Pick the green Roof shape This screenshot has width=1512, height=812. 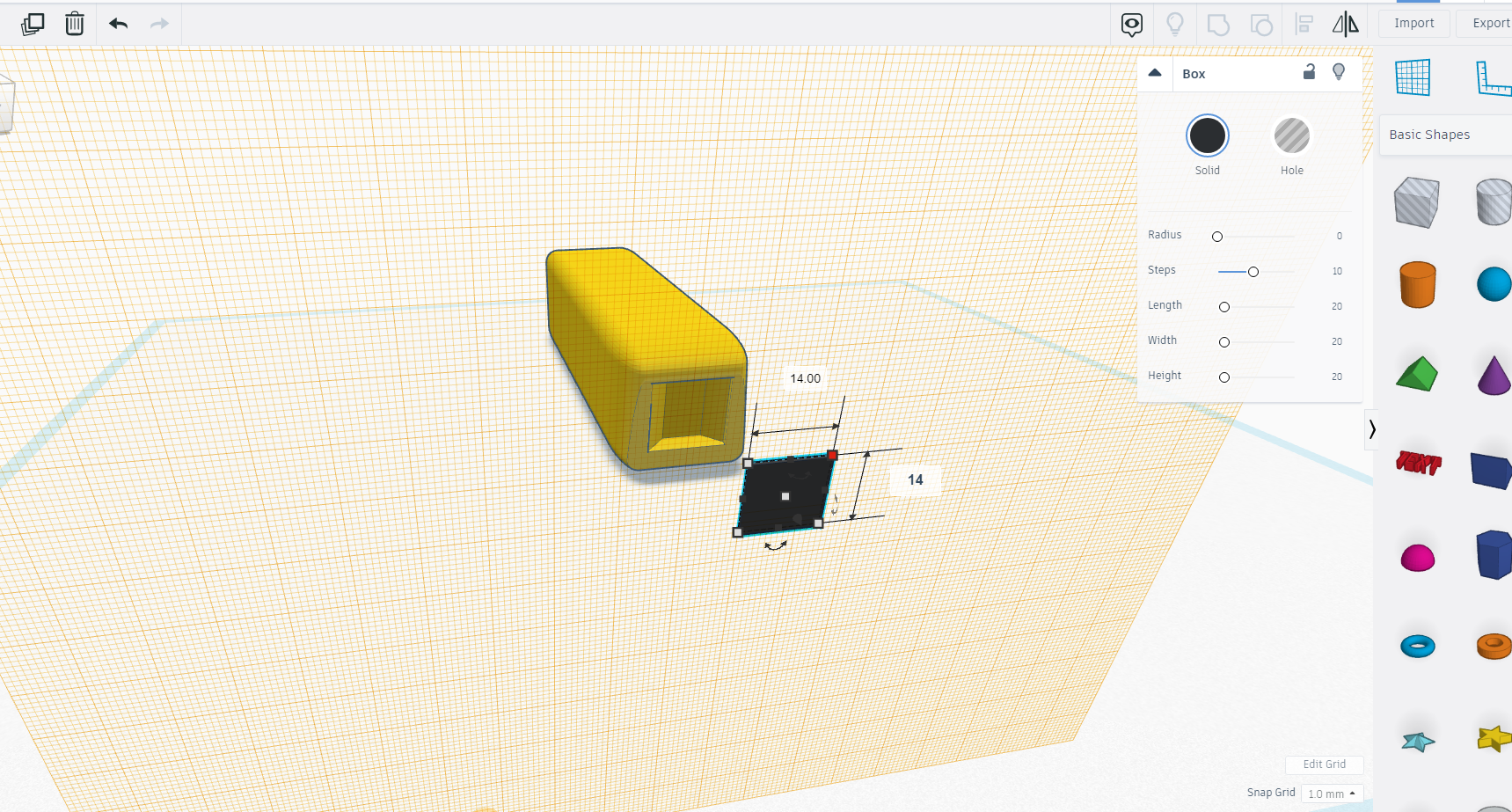click(x=1416, y=373)
